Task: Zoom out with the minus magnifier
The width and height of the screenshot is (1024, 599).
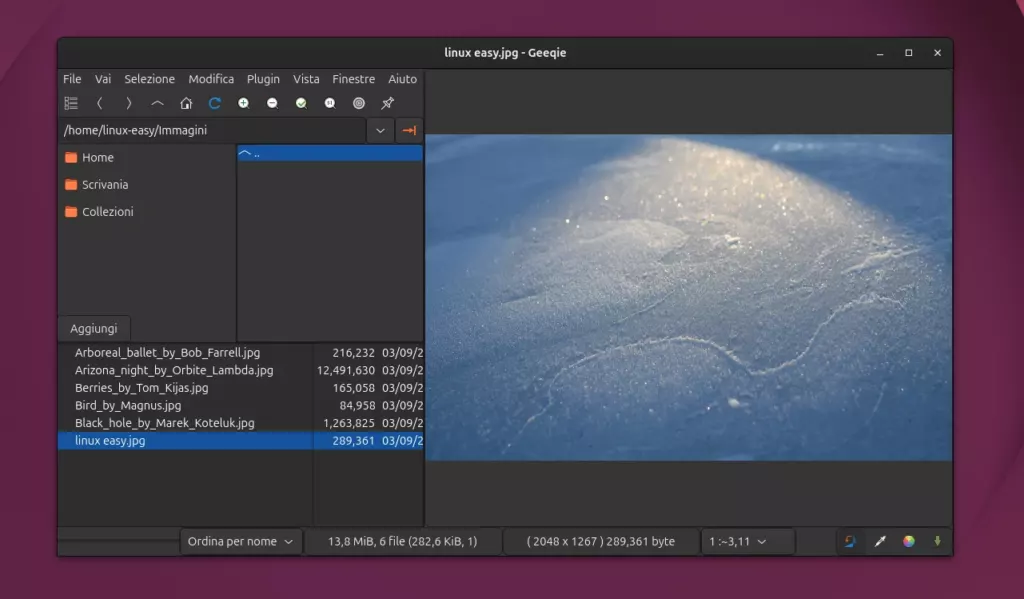Action: tap(272, 103)
